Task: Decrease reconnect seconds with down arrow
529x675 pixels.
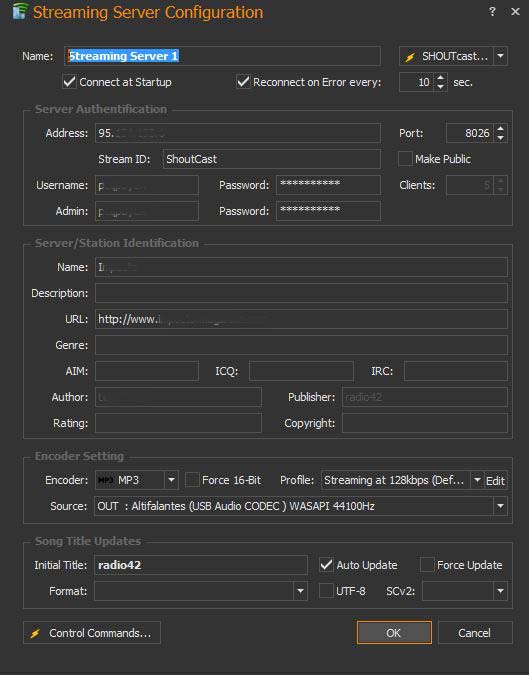Action: pyautogui.click(x=440, y=87)
